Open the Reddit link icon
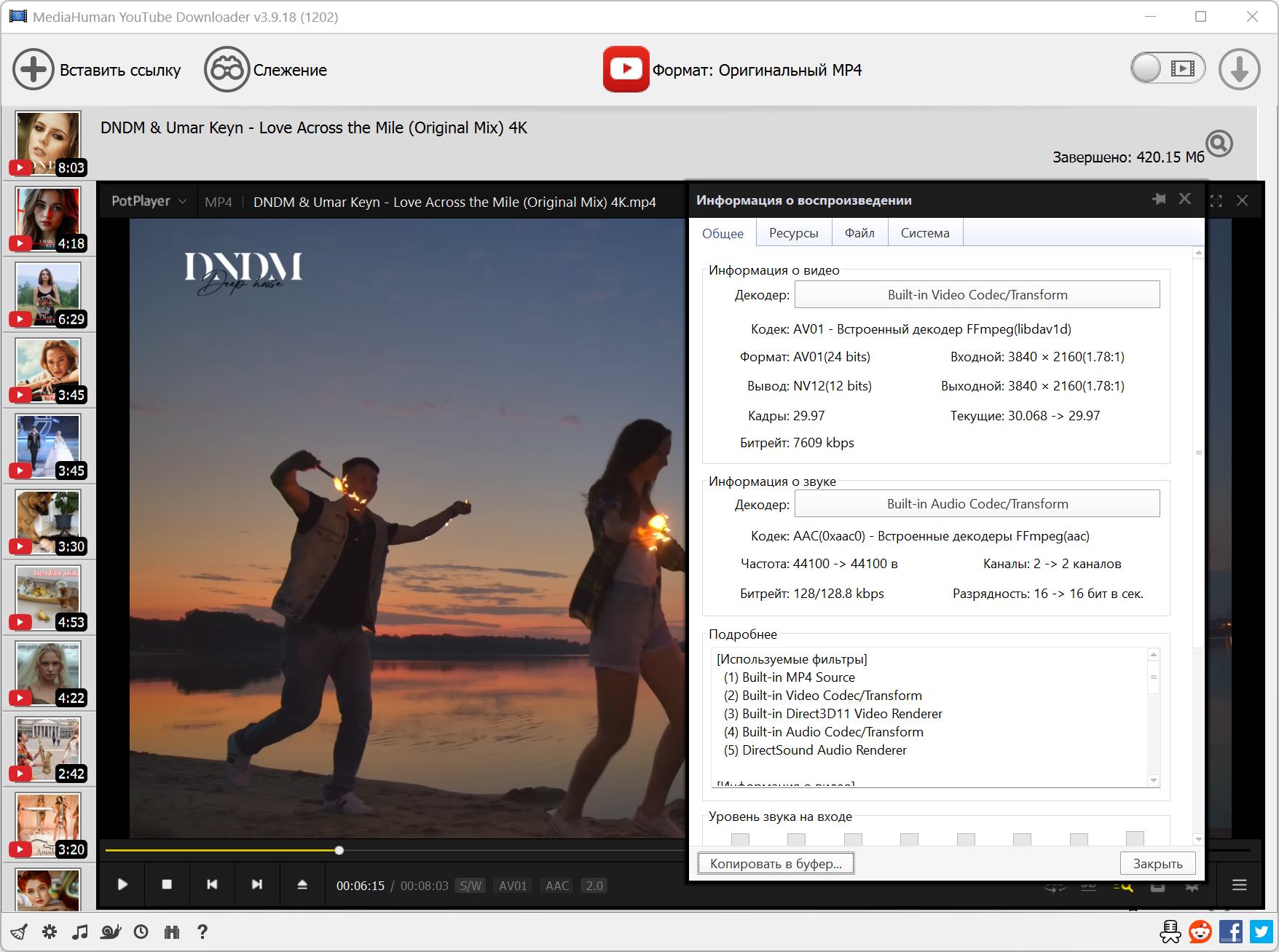The image size is (1279, 952). click(1200, 932)
